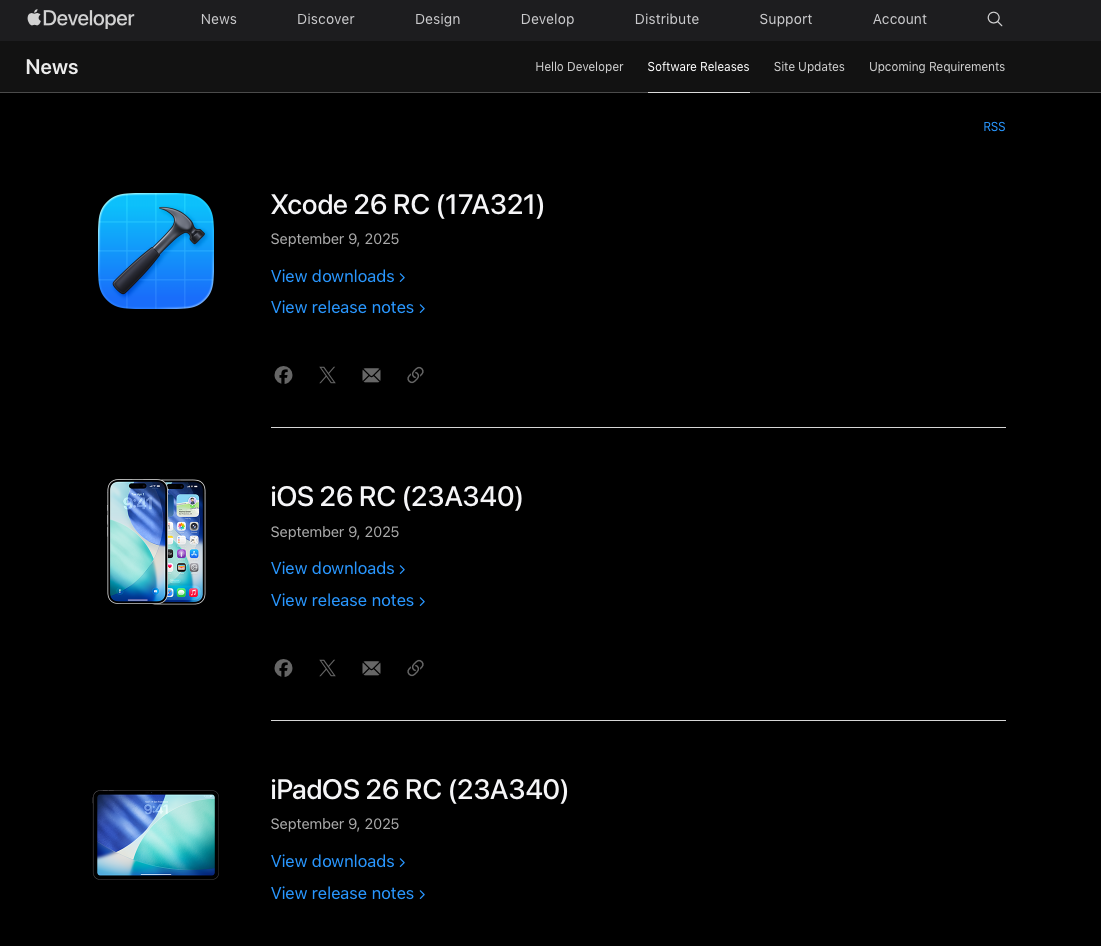View release notes for Xcode 26 RC
Viewport: 1101px width, 946px height.
pyautogui.click(x=348, y=307)
